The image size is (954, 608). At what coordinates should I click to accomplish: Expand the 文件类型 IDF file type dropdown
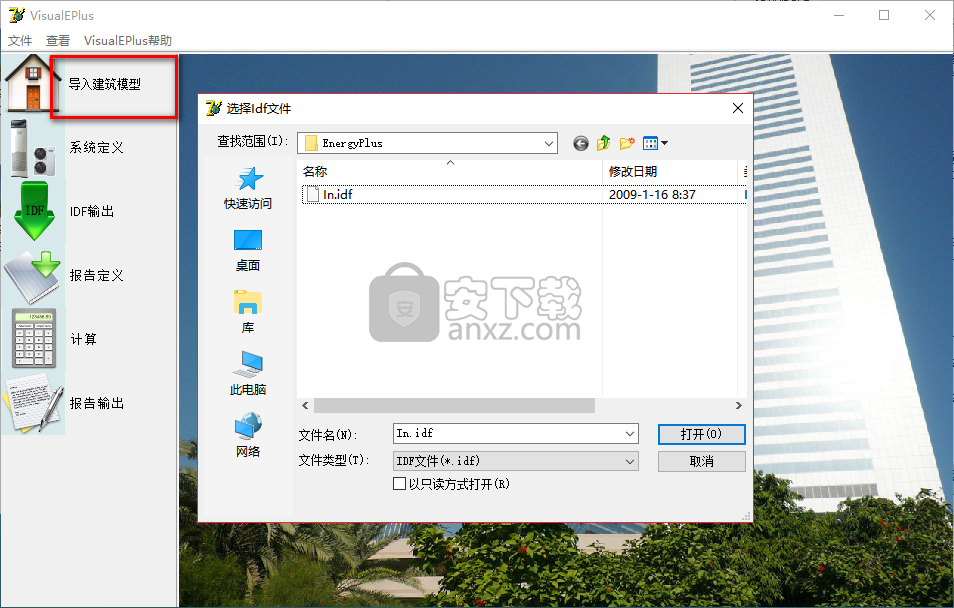(x=630, y=461)
